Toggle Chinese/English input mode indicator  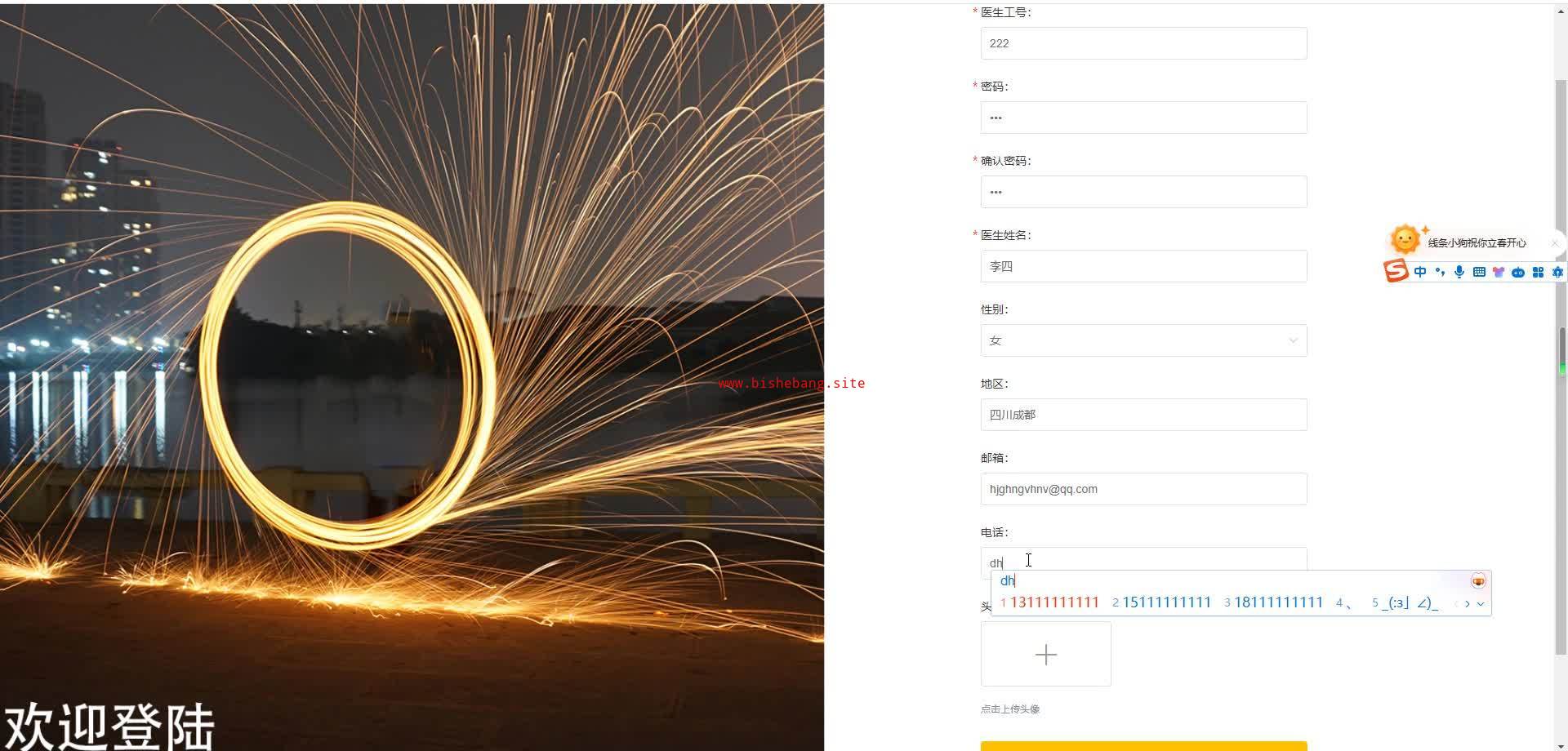click(x=1420, y=273)
